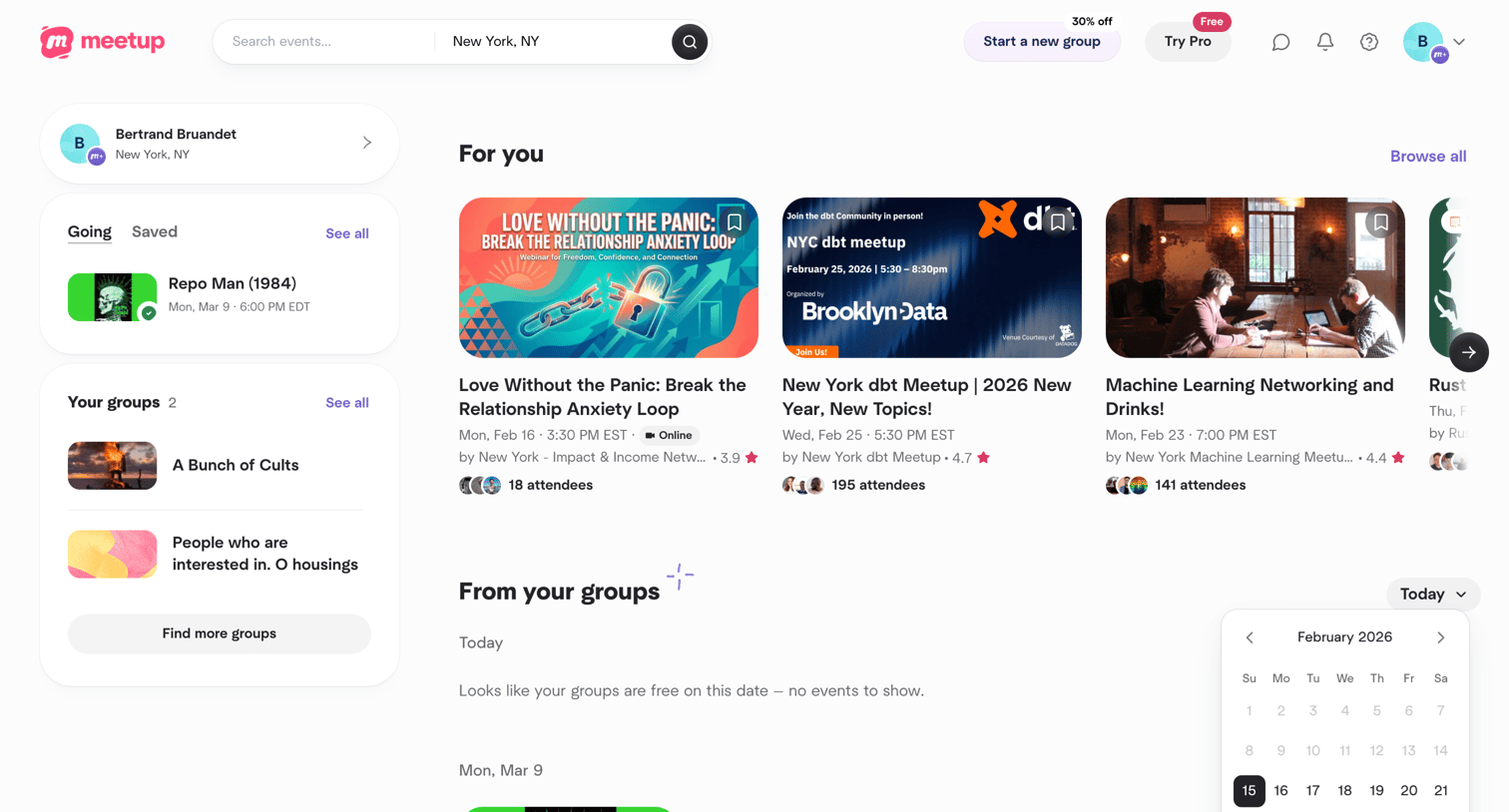Select February 15 in calendar
1509x812 pixels.
click(1249, 791)
